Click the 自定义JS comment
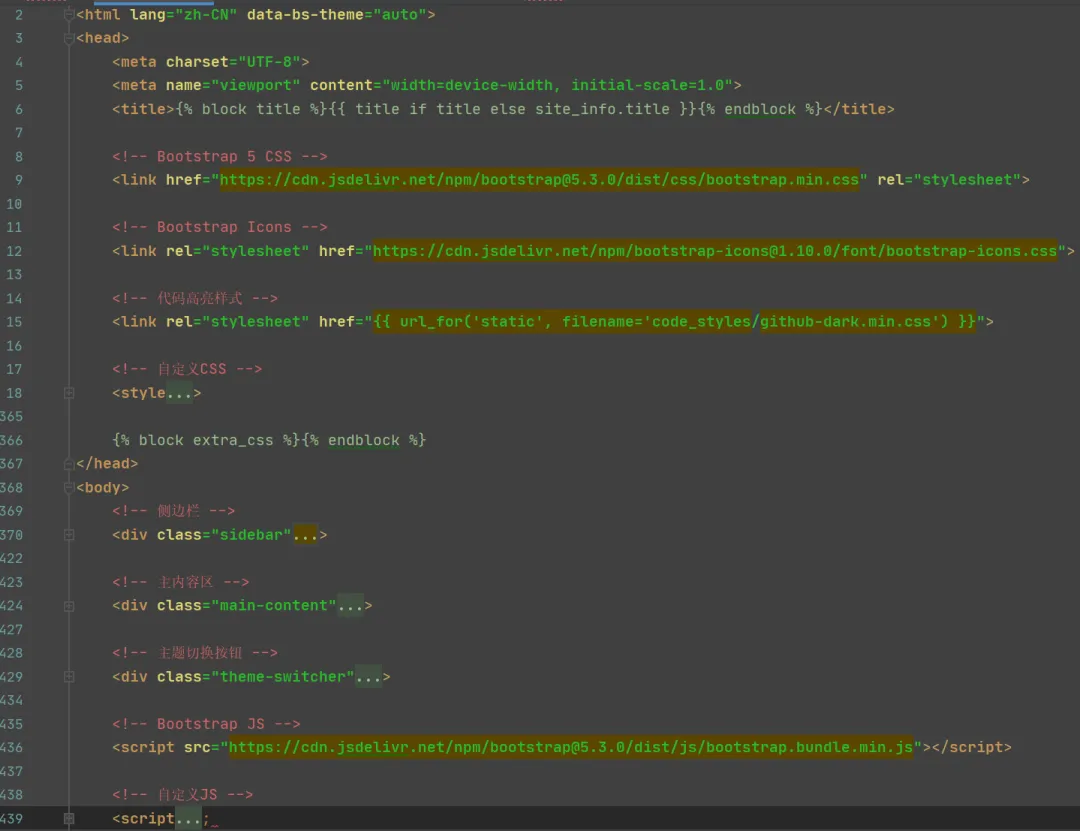1080x831 pixels. 183,795
